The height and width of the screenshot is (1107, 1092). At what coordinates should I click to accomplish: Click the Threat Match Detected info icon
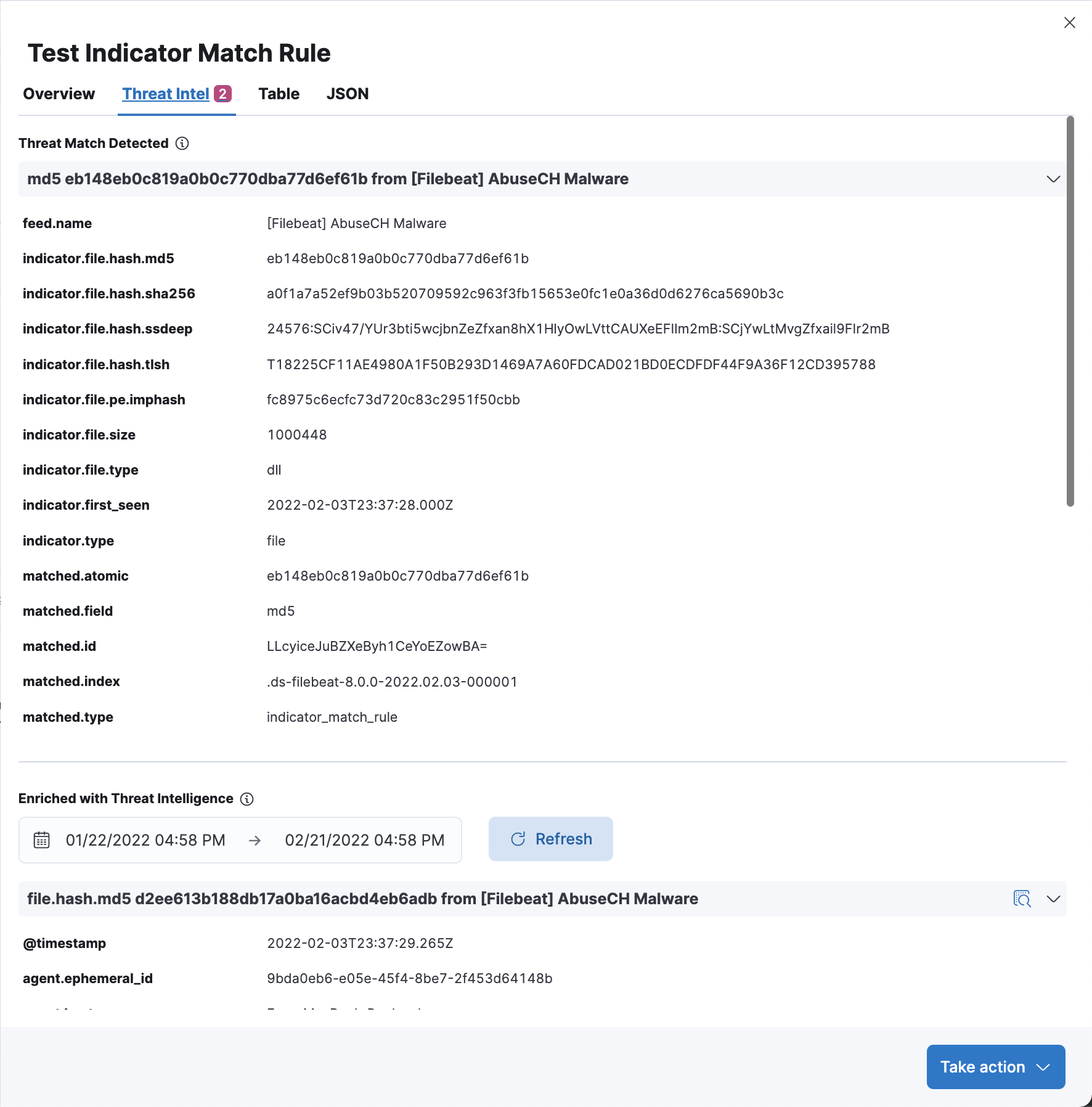(x=182, y=144)
